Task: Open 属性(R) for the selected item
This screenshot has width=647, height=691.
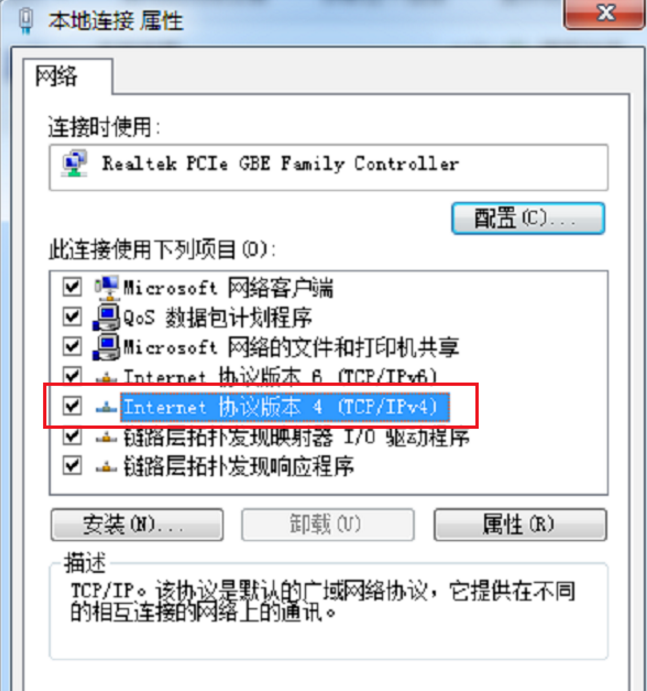Action: point(520,524)
